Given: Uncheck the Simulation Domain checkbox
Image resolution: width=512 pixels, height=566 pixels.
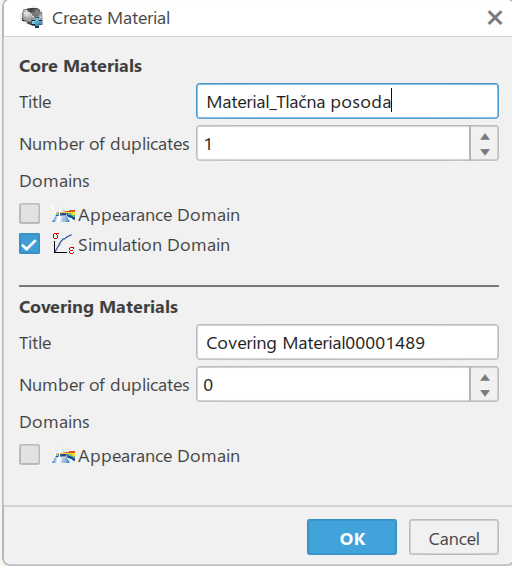Looking at the screenshot, I should [30, 244].
